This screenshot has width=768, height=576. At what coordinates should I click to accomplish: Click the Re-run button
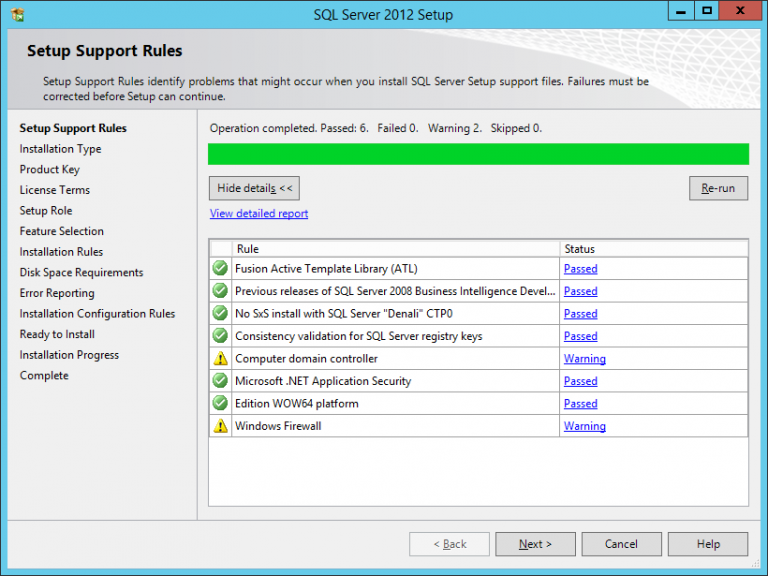pos(718,188)
